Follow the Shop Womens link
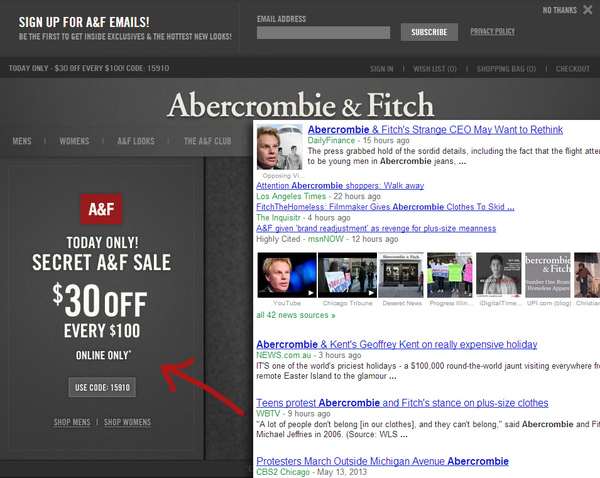600x478 pixels. pos(127,422)
